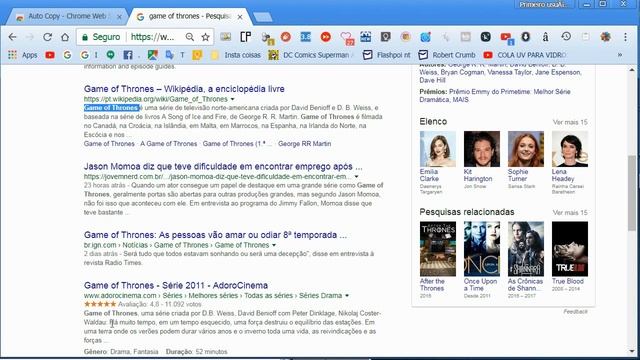Expand the adorocinema result dropdown arrow
The width and height of the screenshot is (640, 360).
click(347, 296)
